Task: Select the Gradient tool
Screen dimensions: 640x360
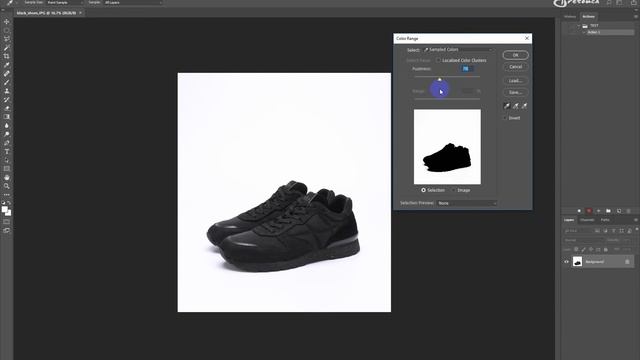Action: pos(7,117)
